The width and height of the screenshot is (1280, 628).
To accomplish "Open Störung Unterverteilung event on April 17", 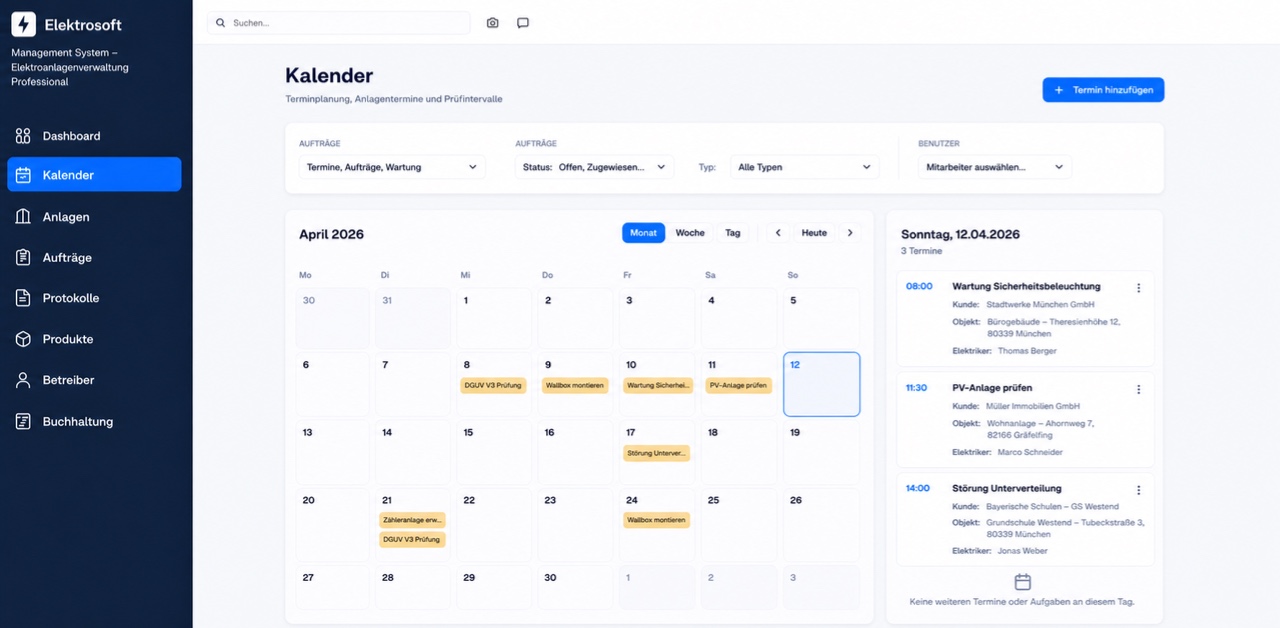I will (656, 453).
